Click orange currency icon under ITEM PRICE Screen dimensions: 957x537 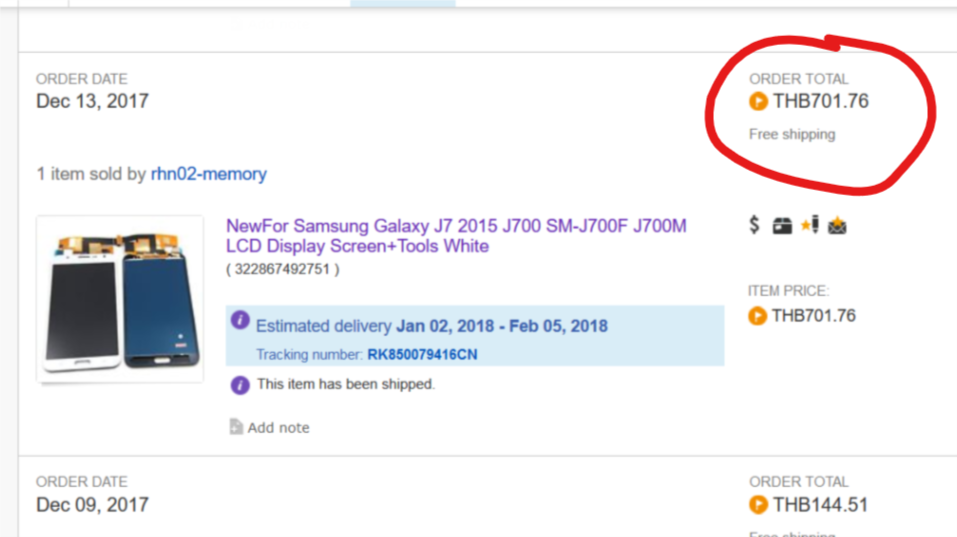click(x=757, y=316)
